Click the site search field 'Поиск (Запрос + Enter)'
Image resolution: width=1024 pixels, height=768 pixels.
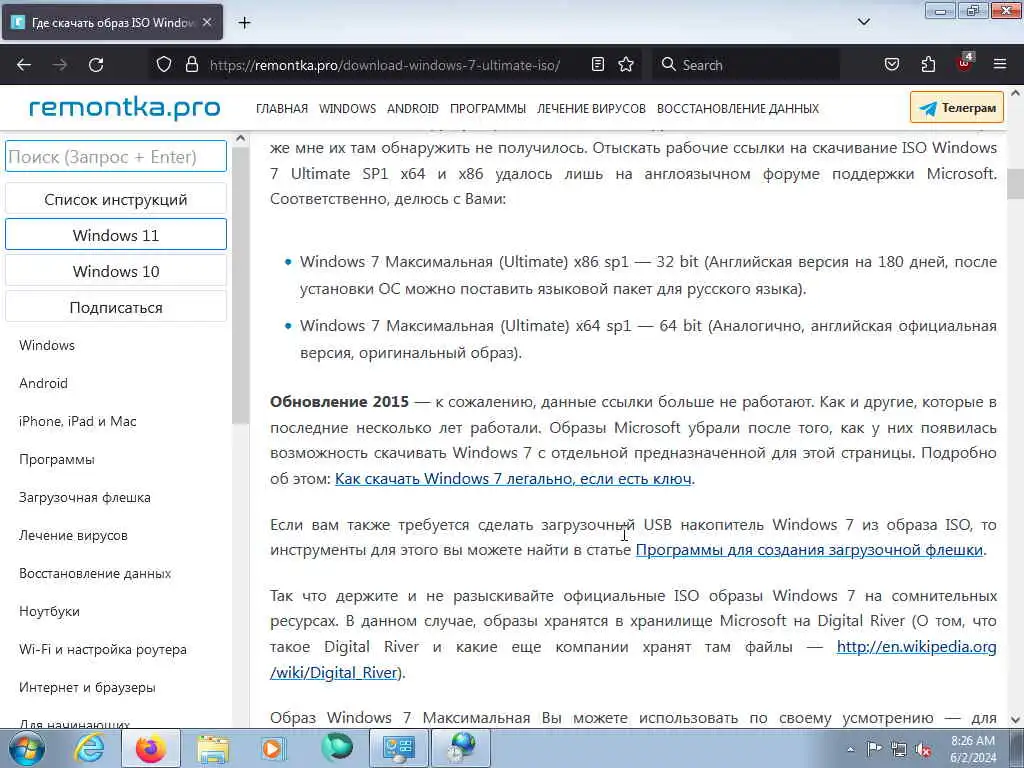[x=116, y=157]
